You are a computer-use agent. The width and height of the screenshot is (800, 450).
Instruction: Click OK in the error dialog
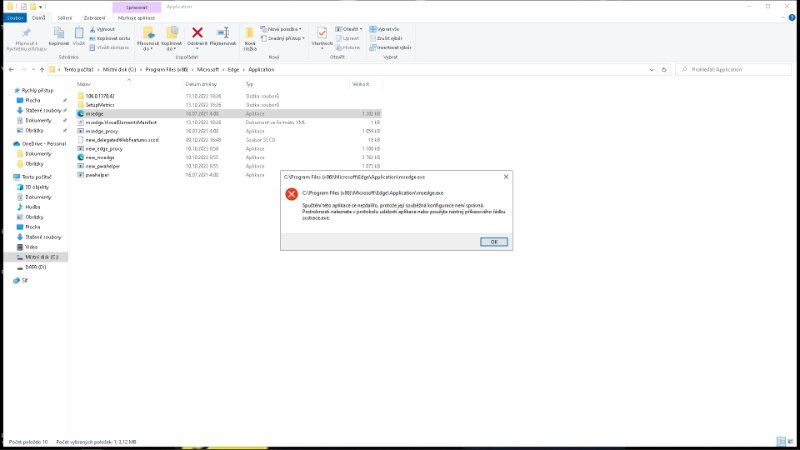coord(494,242)
